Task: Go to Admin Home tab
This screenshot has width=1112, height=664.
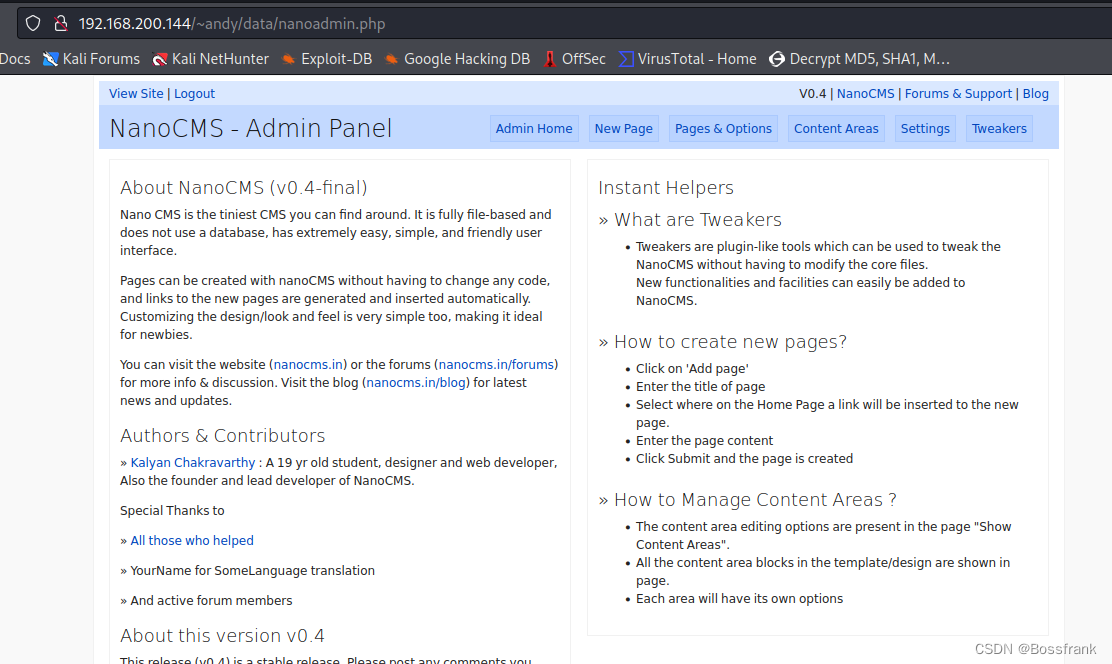Action: tap(534, 128)
